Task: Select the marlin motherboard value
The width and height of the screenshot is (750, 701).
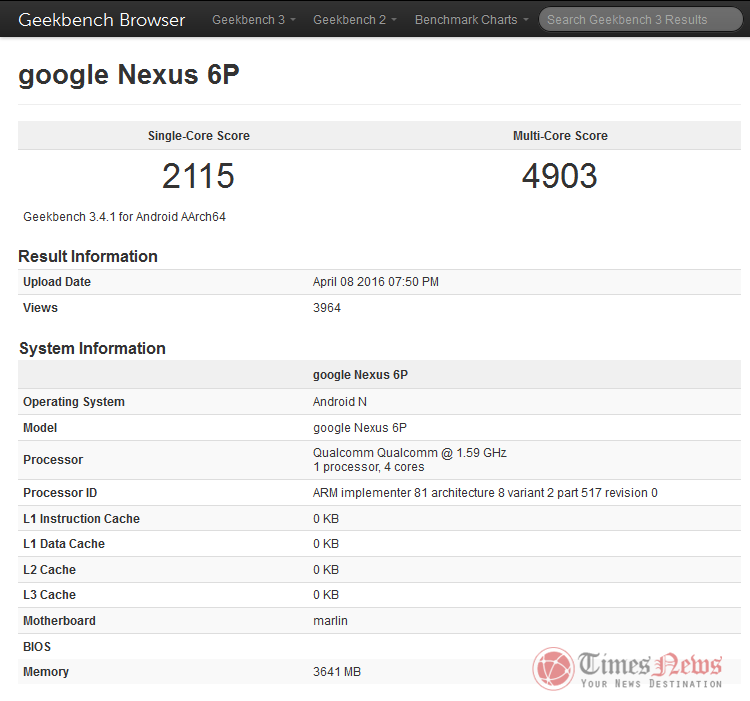Action: [330, 621]
